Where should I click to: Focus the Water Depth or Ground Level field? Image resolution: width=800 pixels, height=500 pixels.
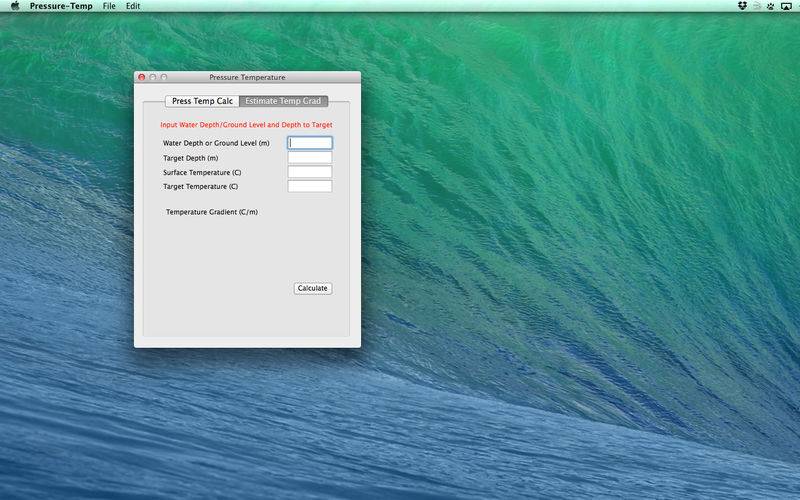pos(310,143)
